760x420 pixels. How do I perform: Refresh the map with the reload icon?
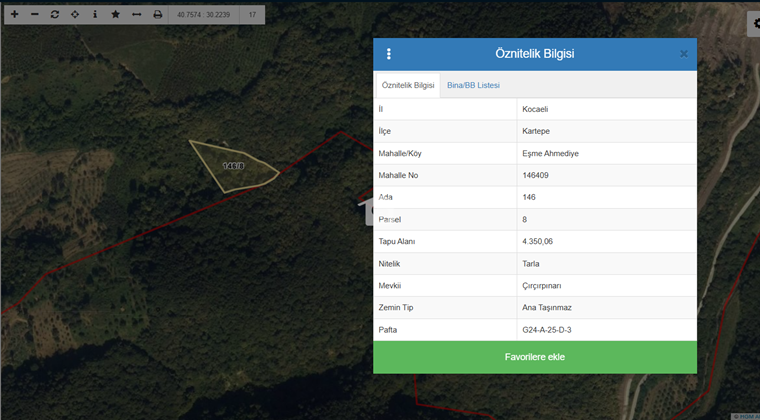coord(55,15)
